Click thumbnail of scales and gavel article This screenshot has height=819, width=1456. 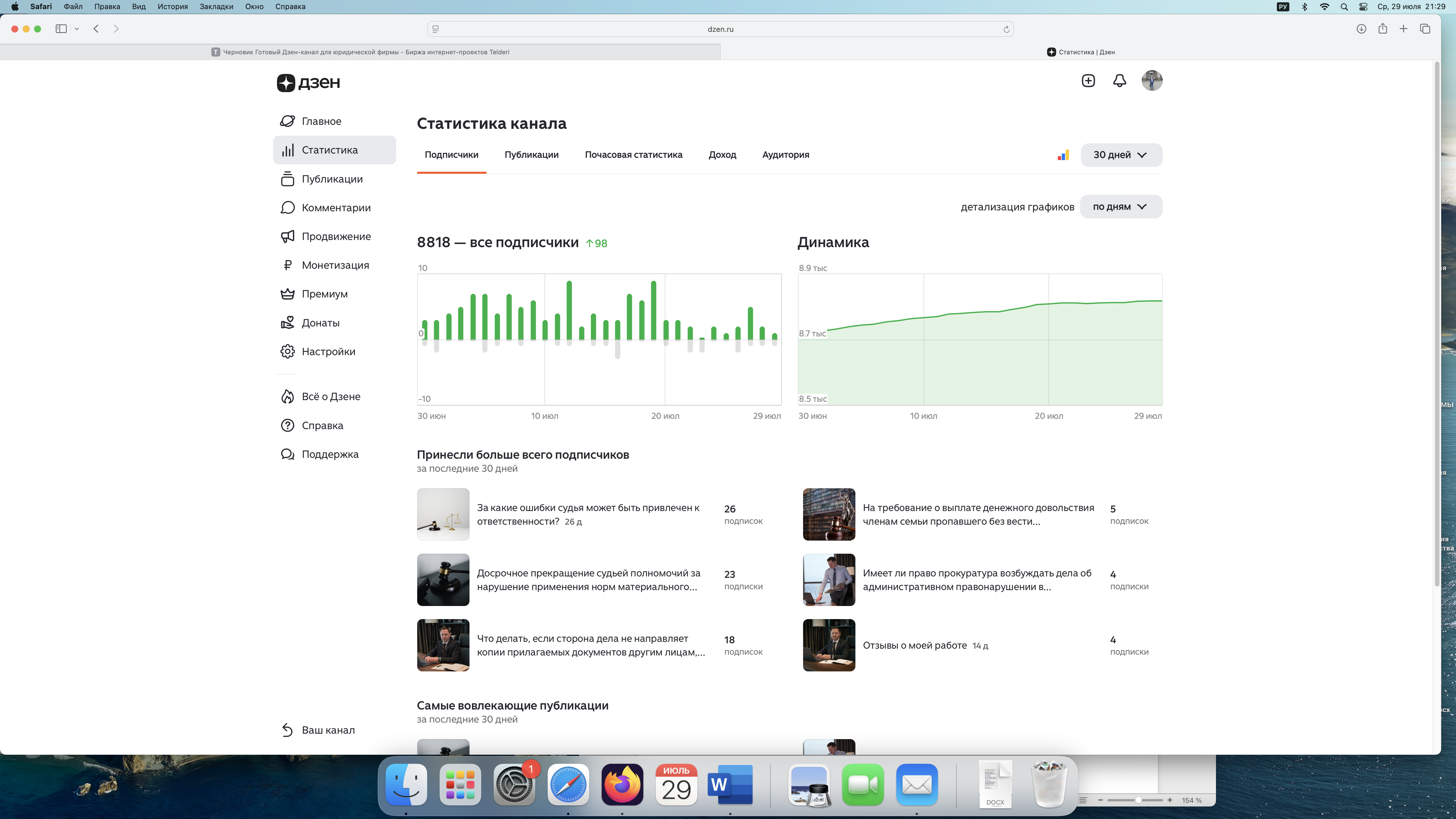pyautogui.click(x=443, y=514)
